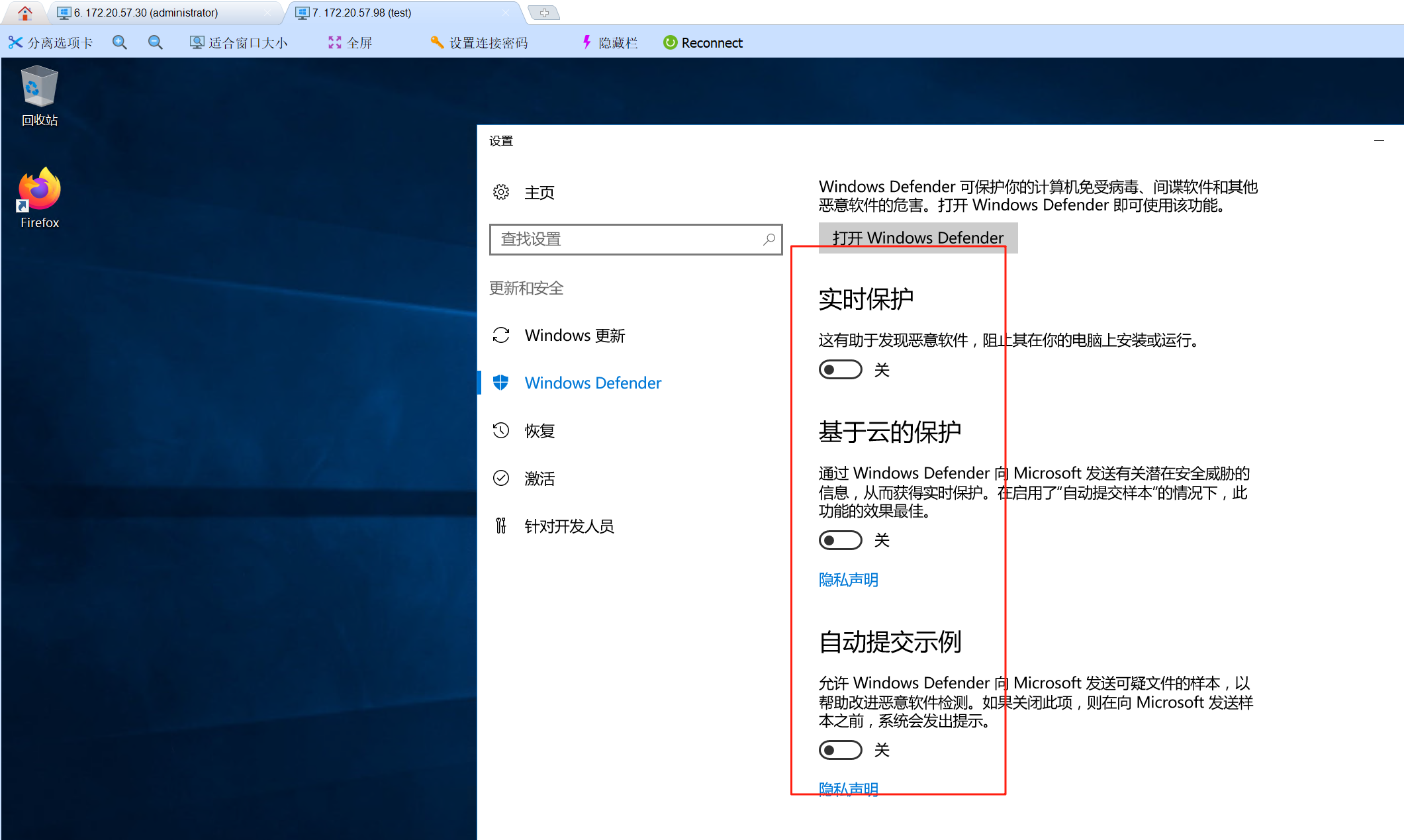Image resolution: width=1404 pixels, height=840 pixels.
Task: Select the 172.20.57.98 test tab
Action: [361, 13]
